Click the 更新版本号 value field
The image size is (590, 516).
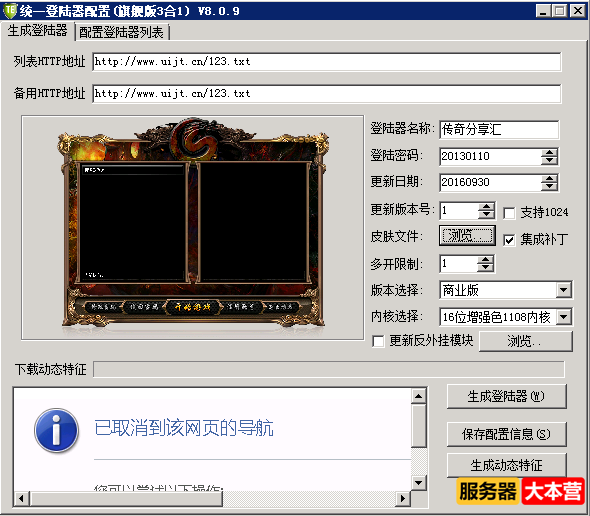(459, 211)
